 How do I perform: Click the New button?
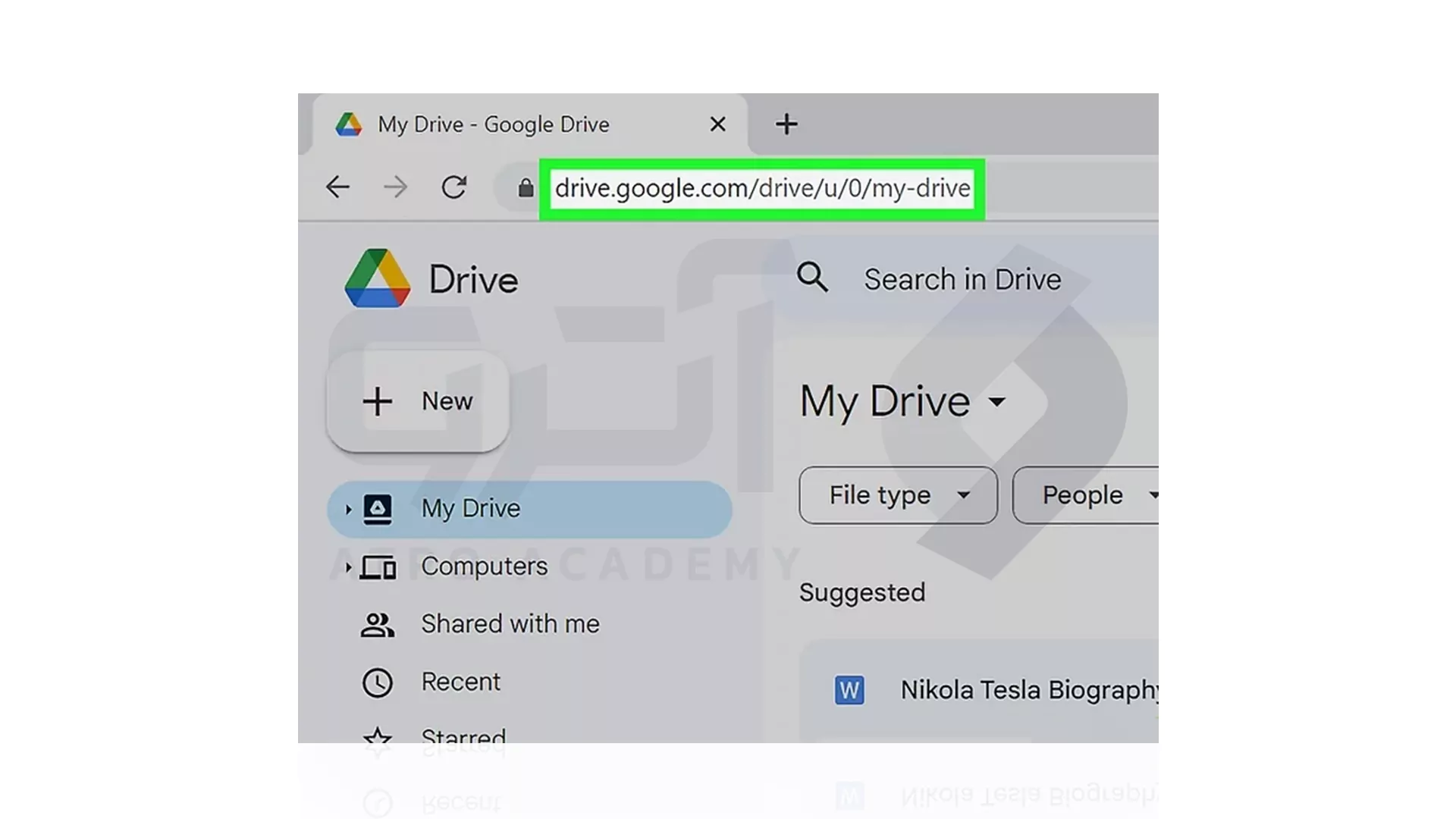tap(418, 401)
